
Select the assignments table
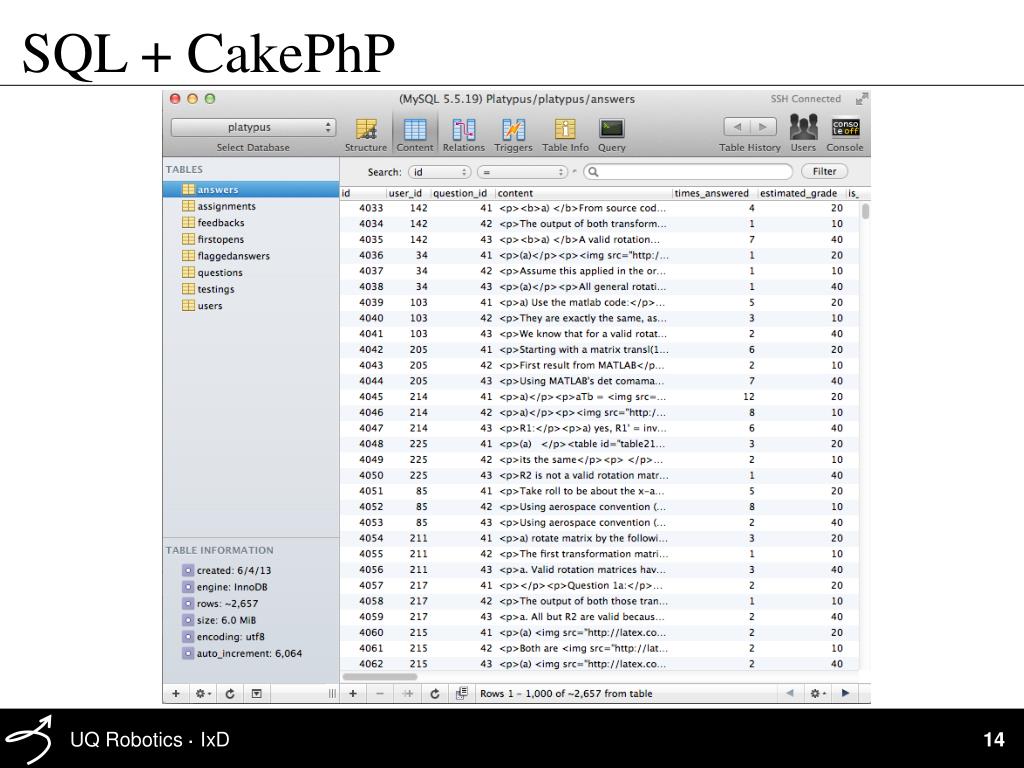tap(251, 206)
